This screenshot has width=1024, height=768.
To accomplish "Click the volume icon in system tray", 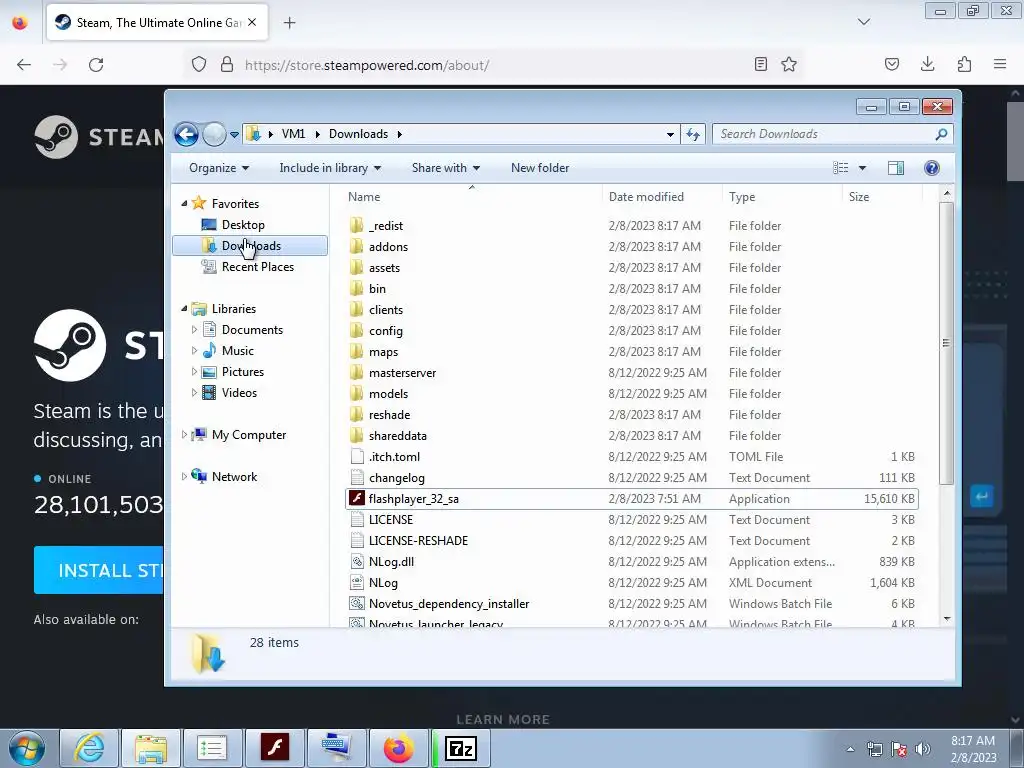I will 922,749.
